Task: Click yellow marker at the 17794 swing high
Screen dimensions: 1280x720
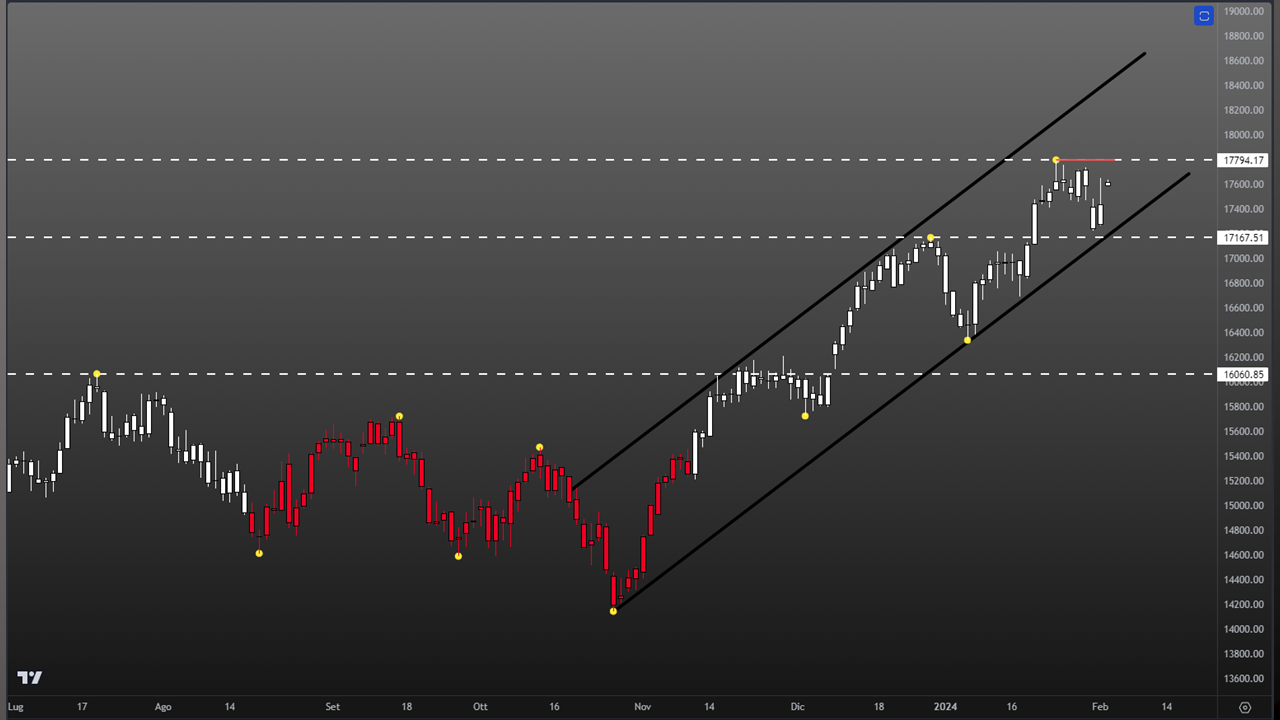Action: coord(1056,160)
